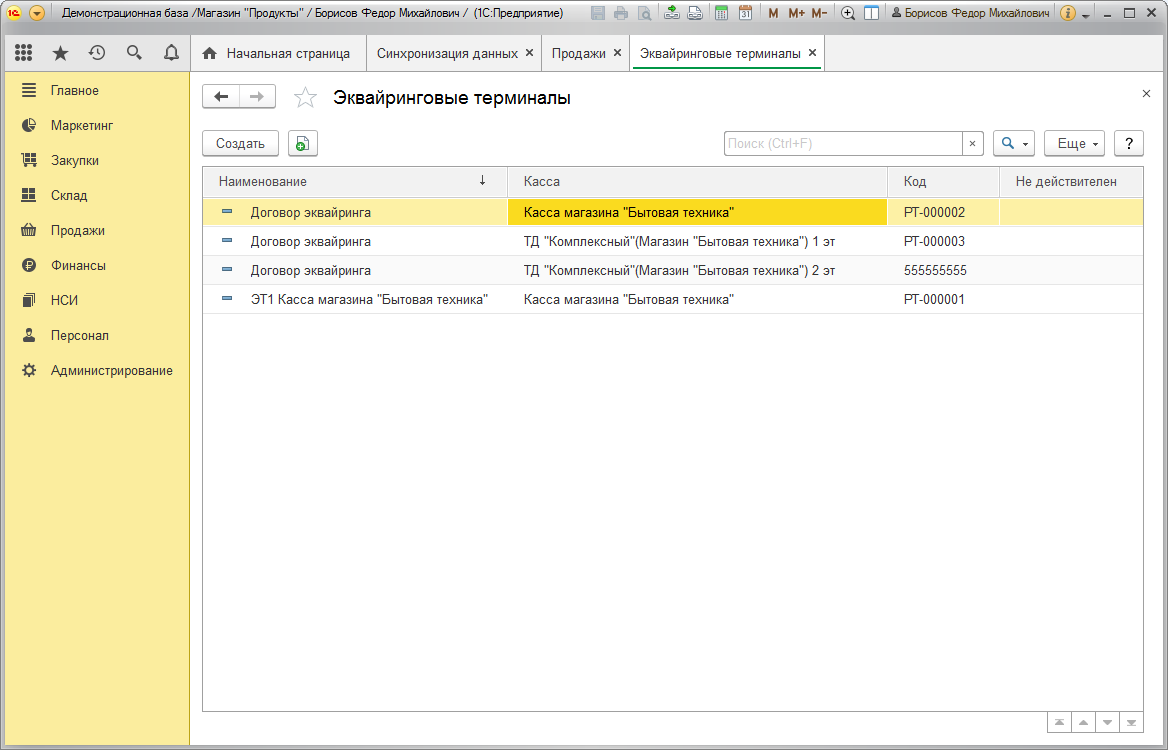1168x750 pixels.
Task: Focus the Поиск (Ctrl+F) search field
Action: click(843, 144)
